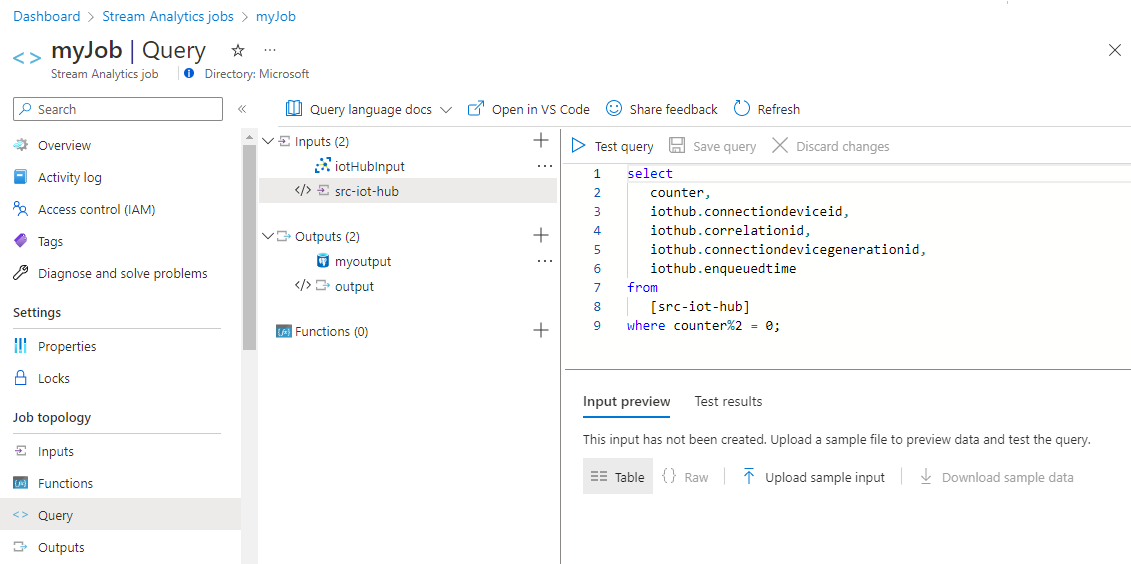Click the sidebar Search field

[x=119, y=109]
